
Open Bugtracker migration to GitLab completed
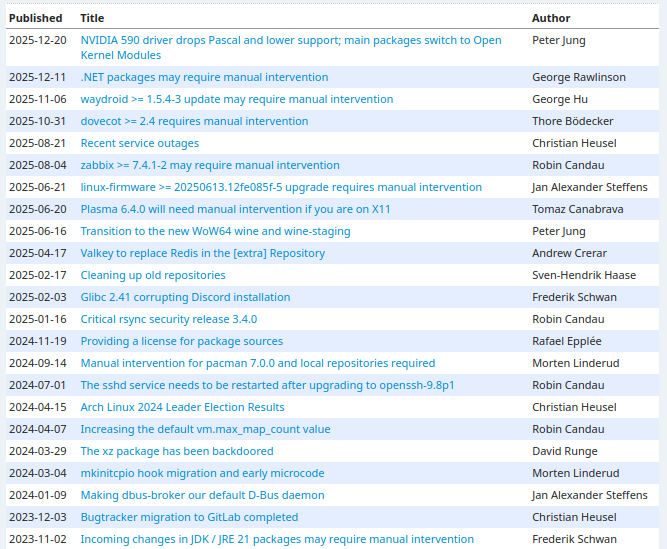pyautogui.click(x=189, y=518)
